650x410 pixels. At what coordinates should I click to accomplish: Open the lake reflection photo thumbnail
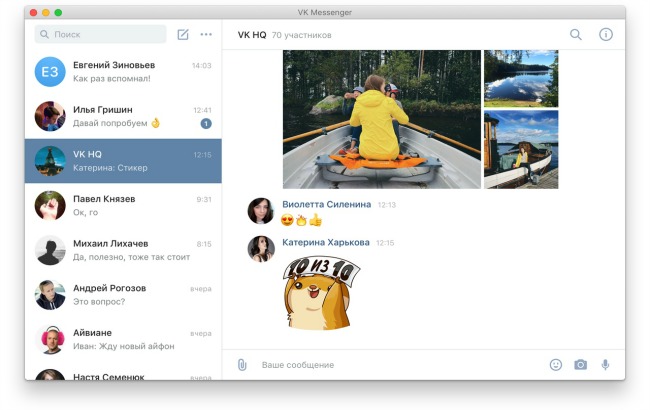pos(521,78)
